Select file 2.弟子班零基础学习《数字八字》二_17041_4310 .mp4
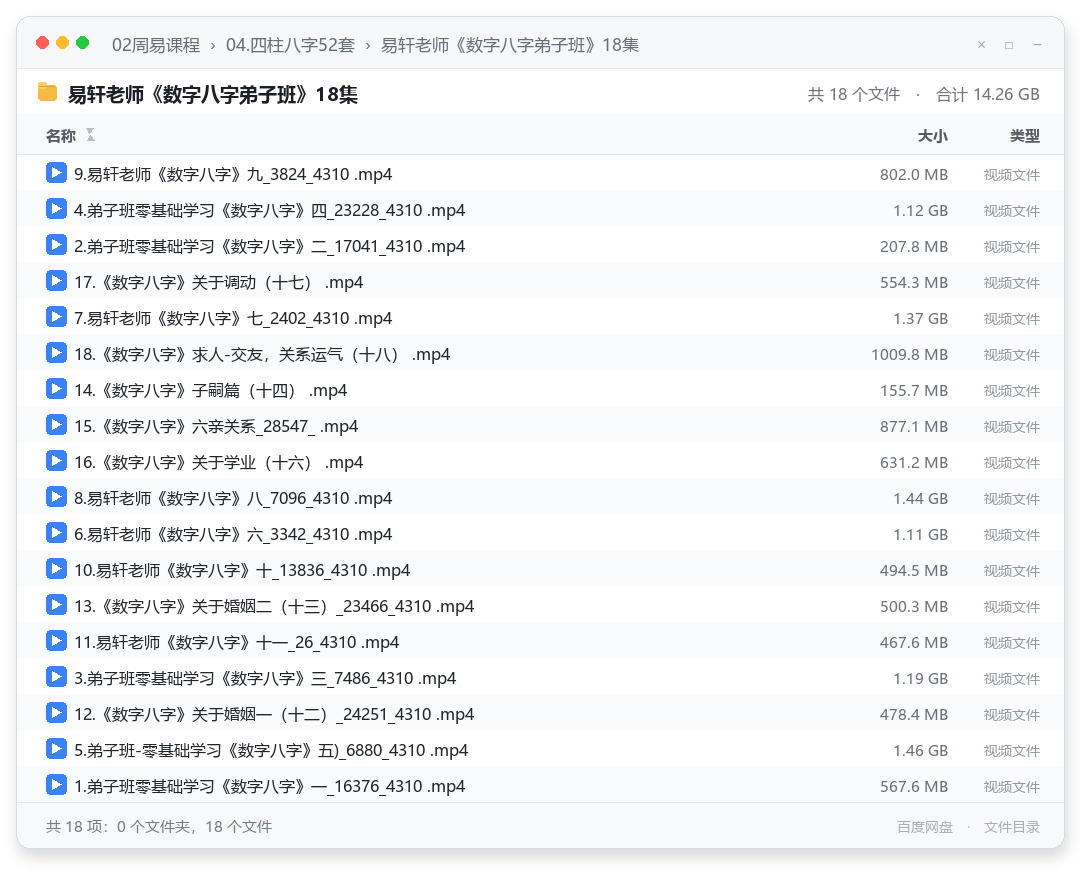Viewport: 1080px width, 872px height. tap(540, 246)
